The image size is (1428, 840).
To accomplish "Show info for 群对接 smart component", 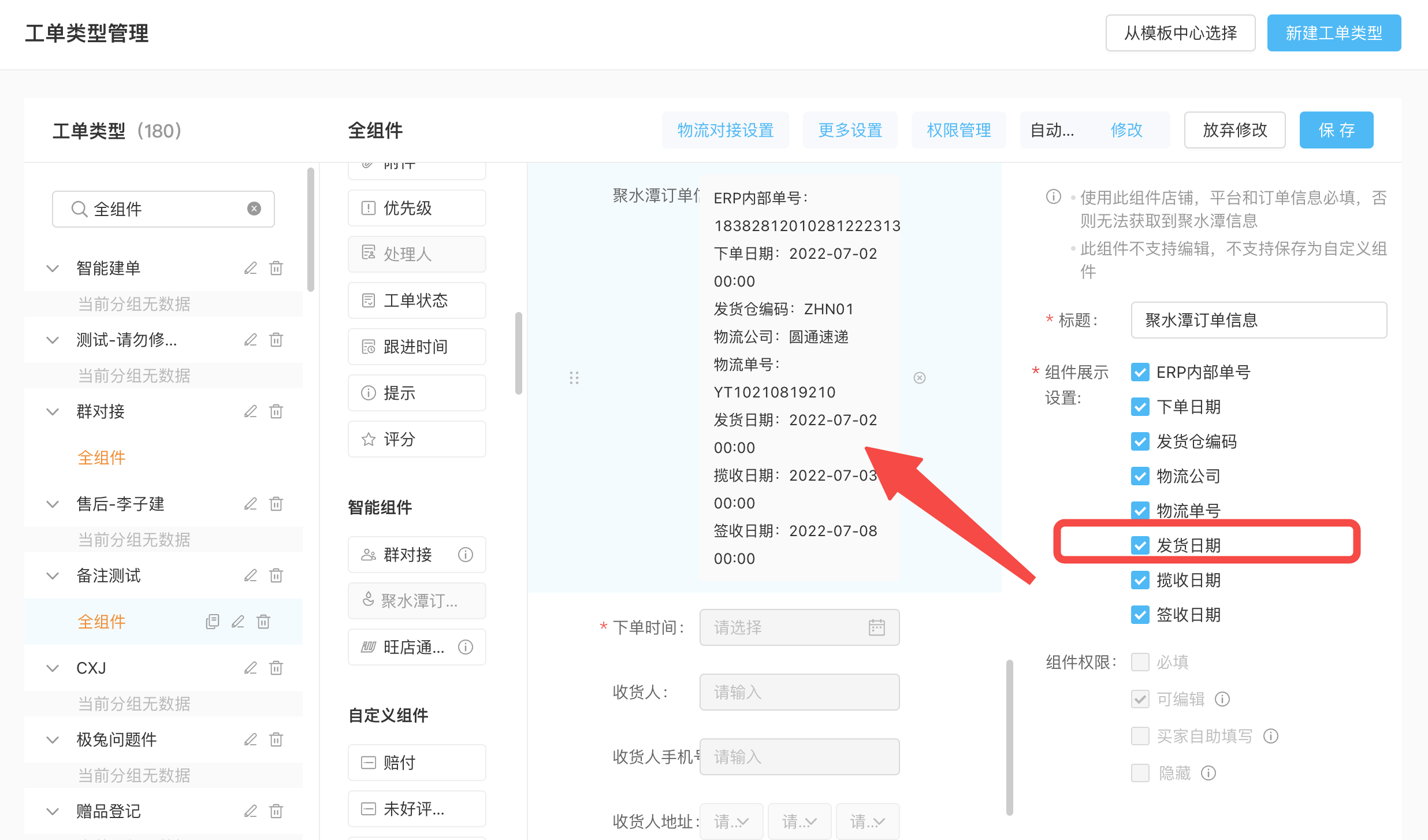I will coord(466,555).
